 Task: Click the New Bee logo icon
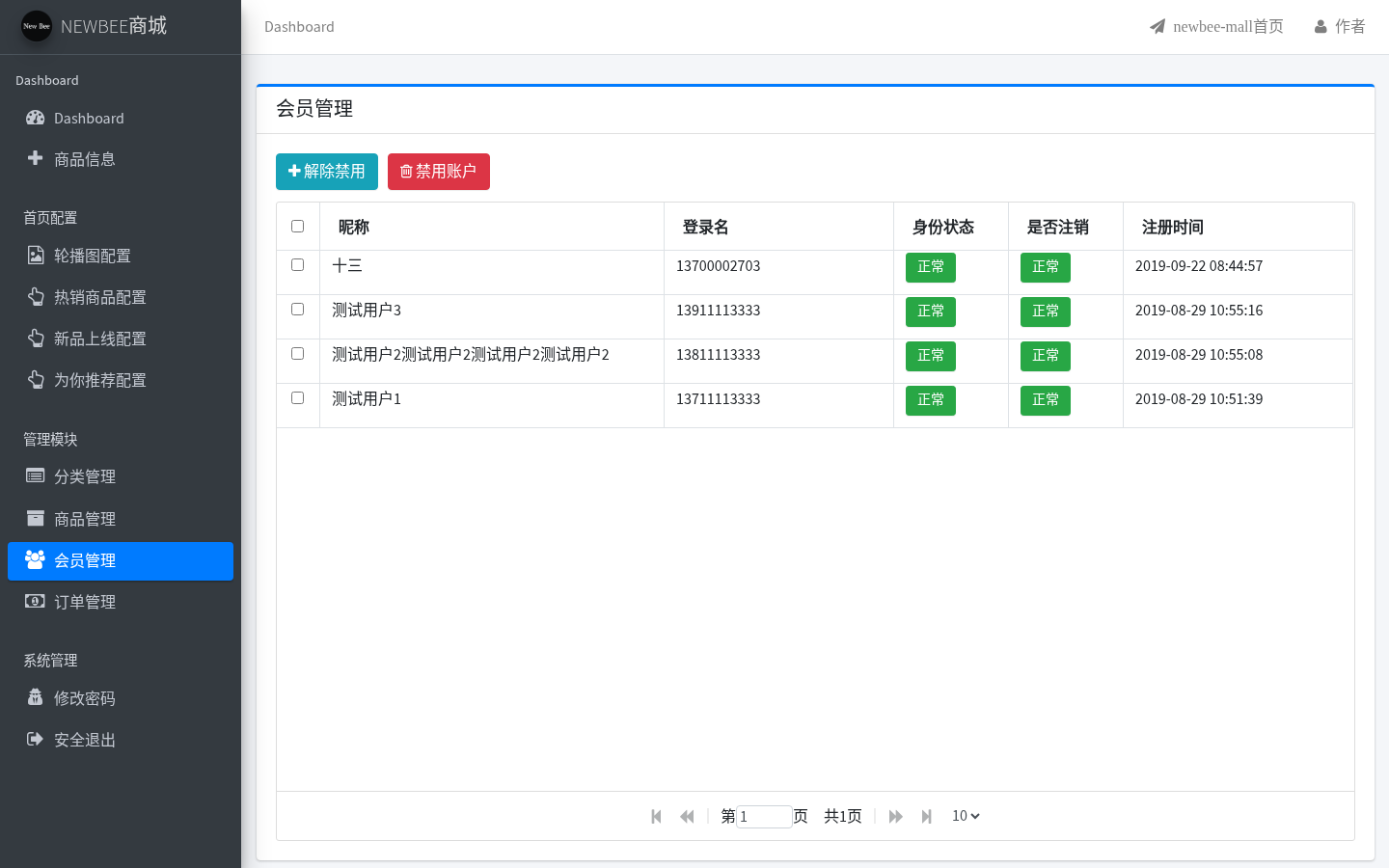(37, 26)
